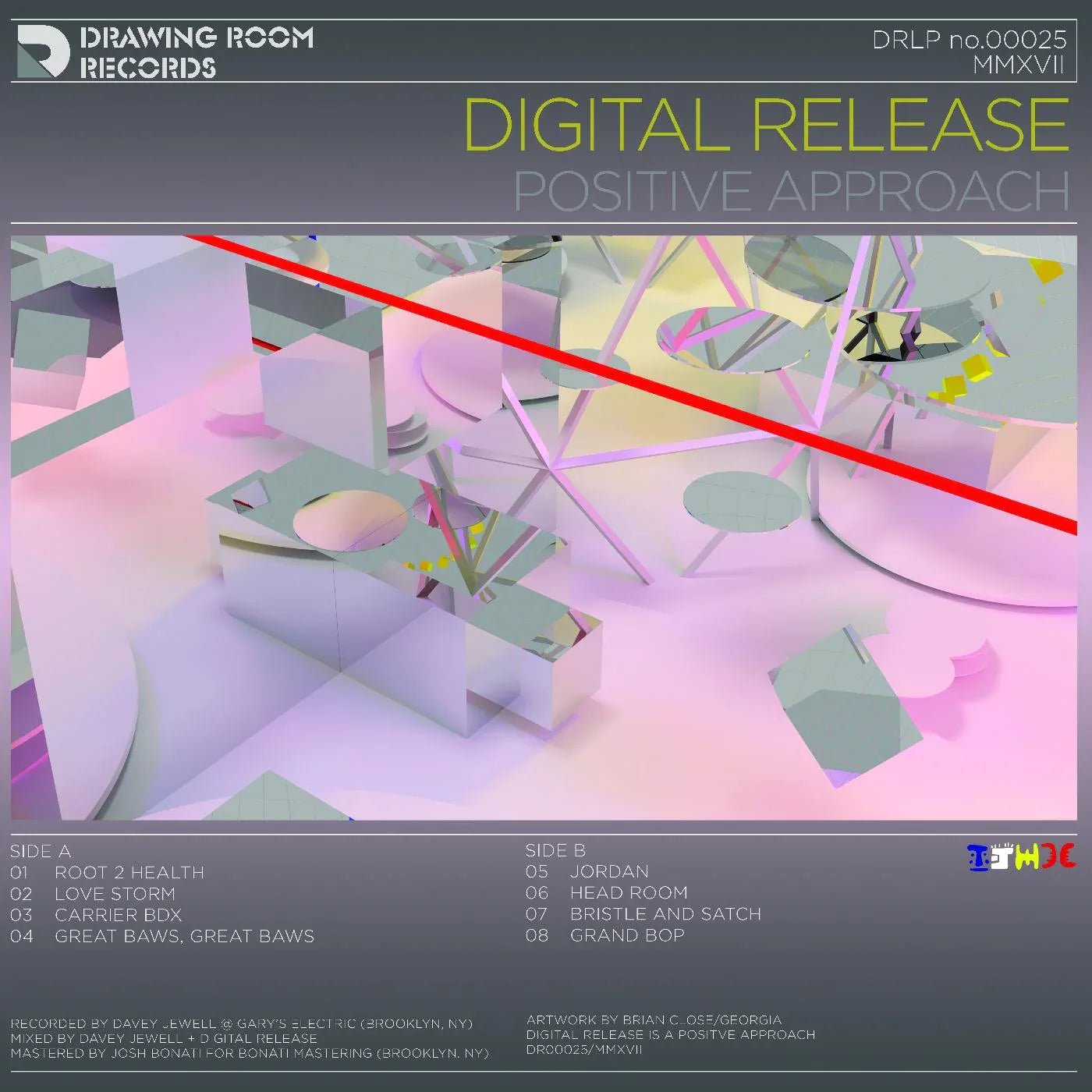Click the 'DRLP no.00025' catalog number

point(970,39)
